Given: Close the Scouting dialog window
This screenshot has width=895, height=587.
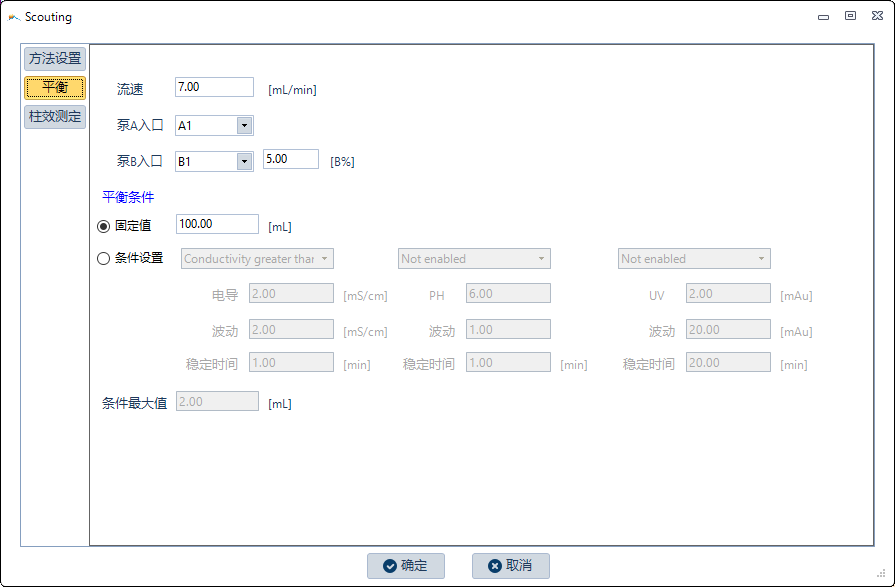Looking at the screenshot, I should tap(877, 16).
